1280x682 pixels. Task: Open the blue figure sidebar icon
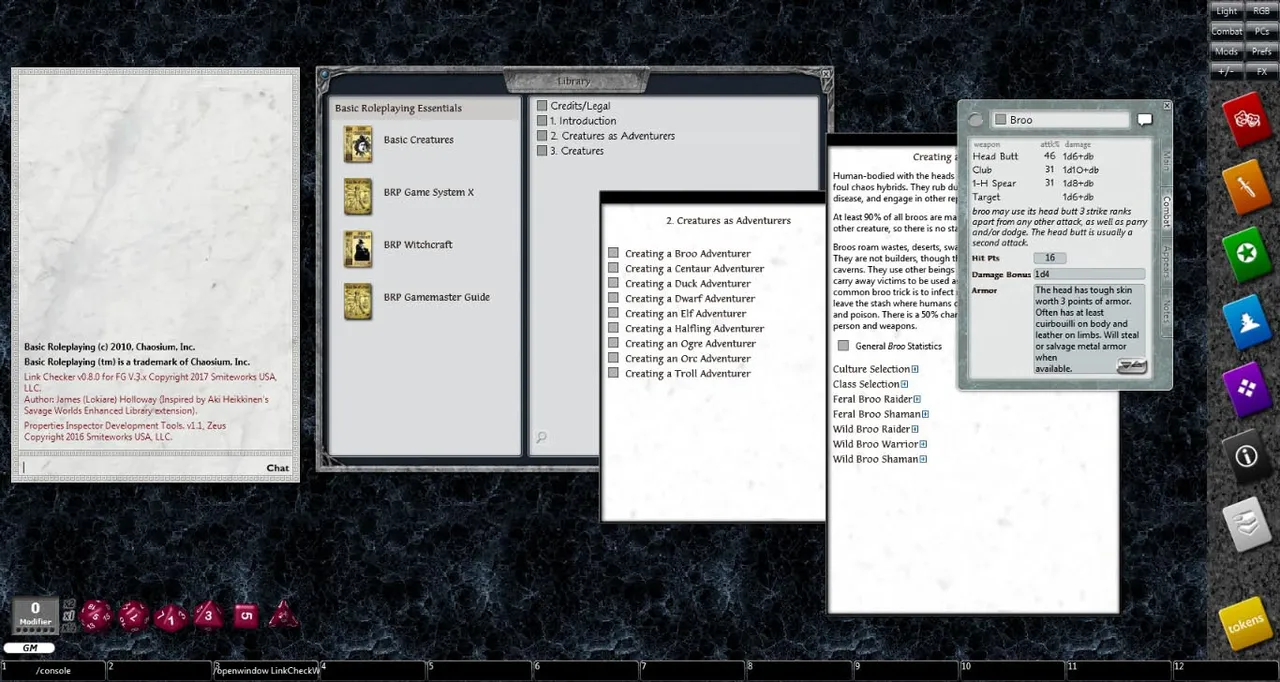pyautogui.click(x=1246, y=321)
